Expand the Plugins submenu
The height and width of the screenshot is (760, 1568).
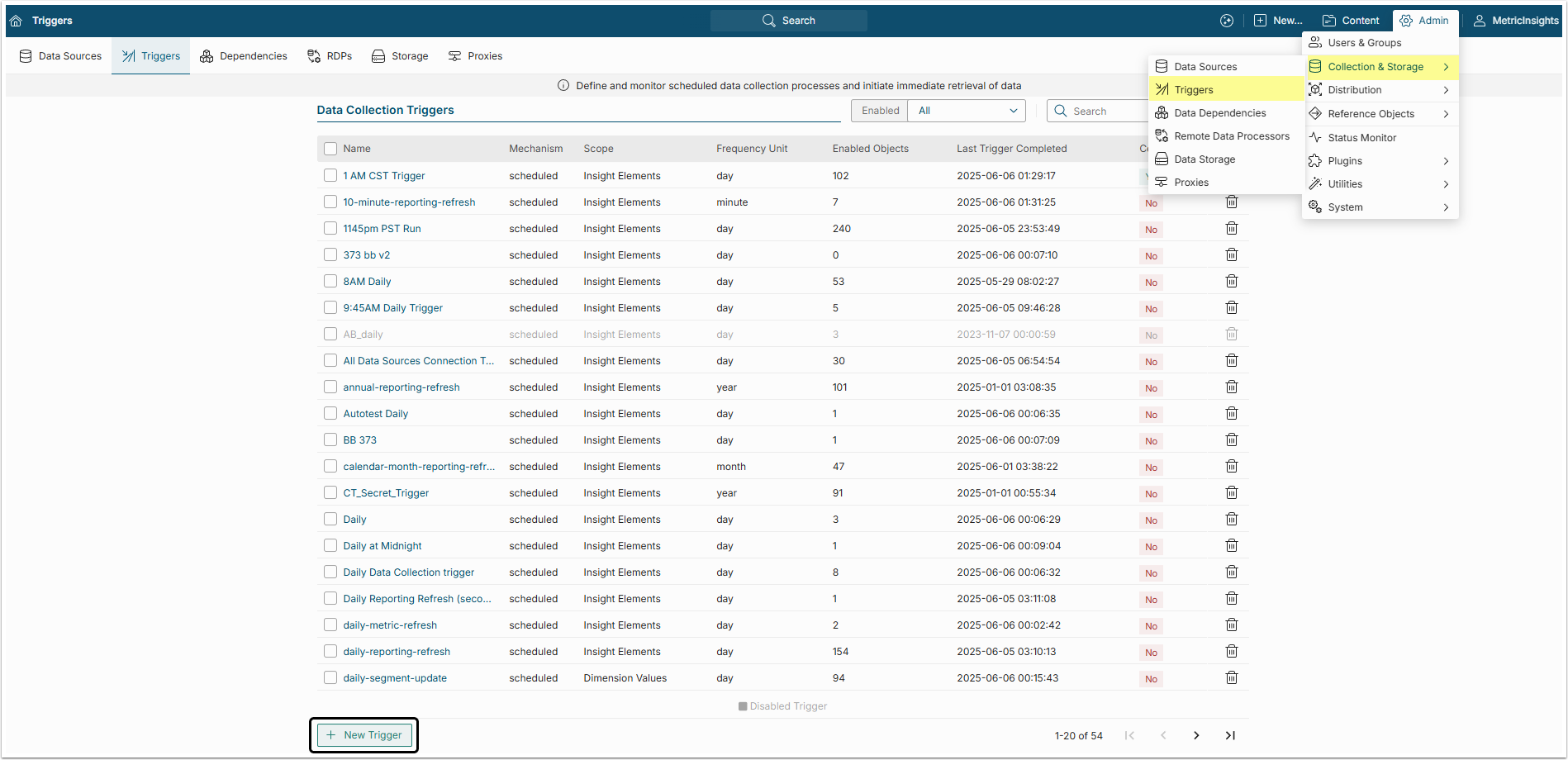point(1380,161)
